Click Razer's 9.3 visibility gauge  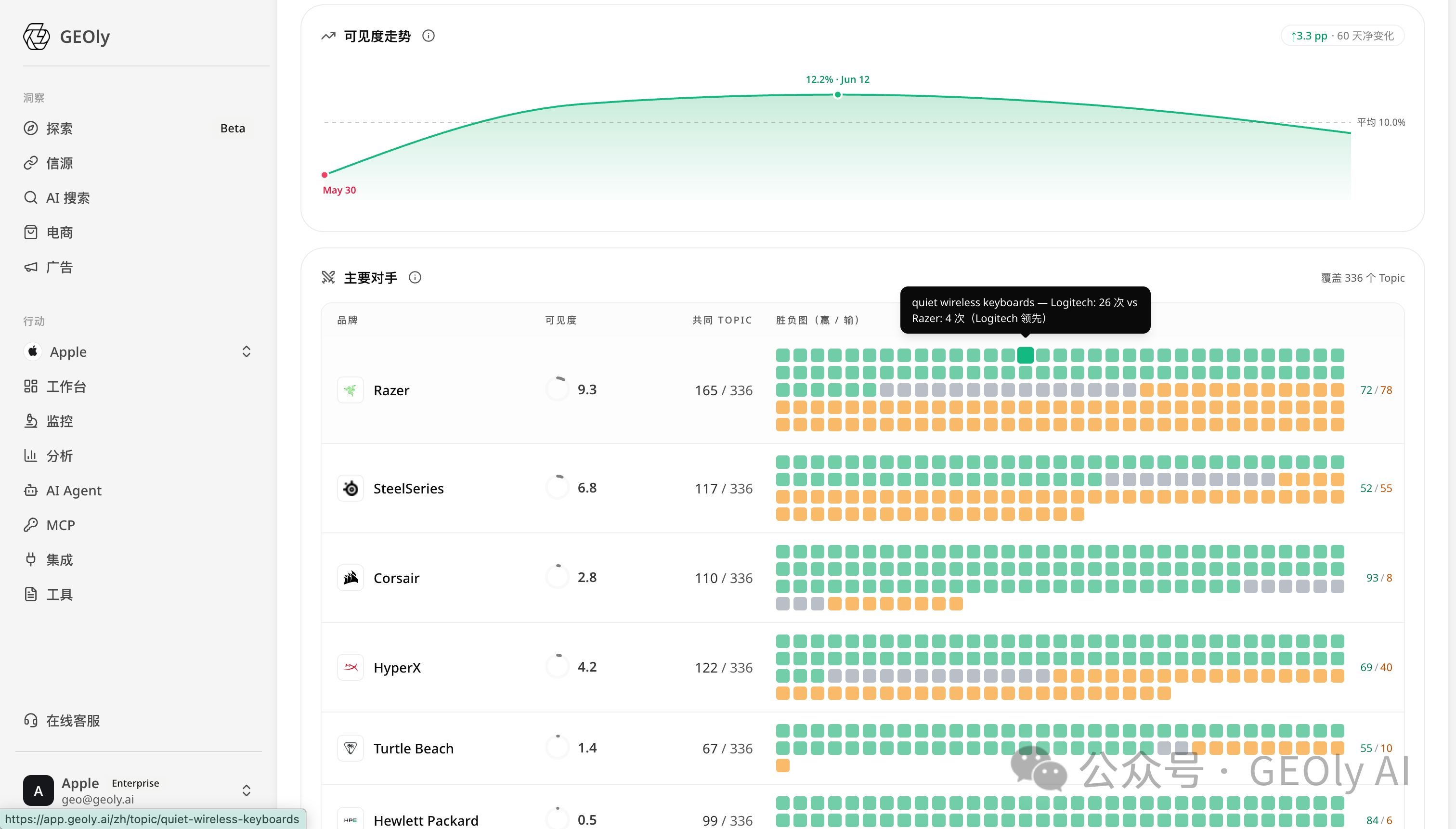tap(558, 389)
